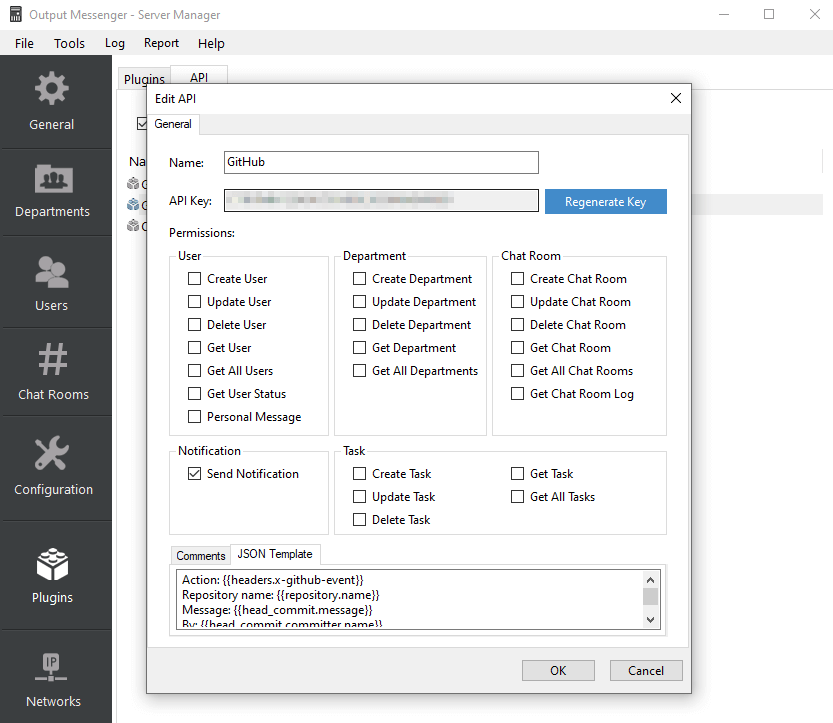Enable Get User Status permission
Viewport: 833px width, 723px height.
[x=194, y=394]
